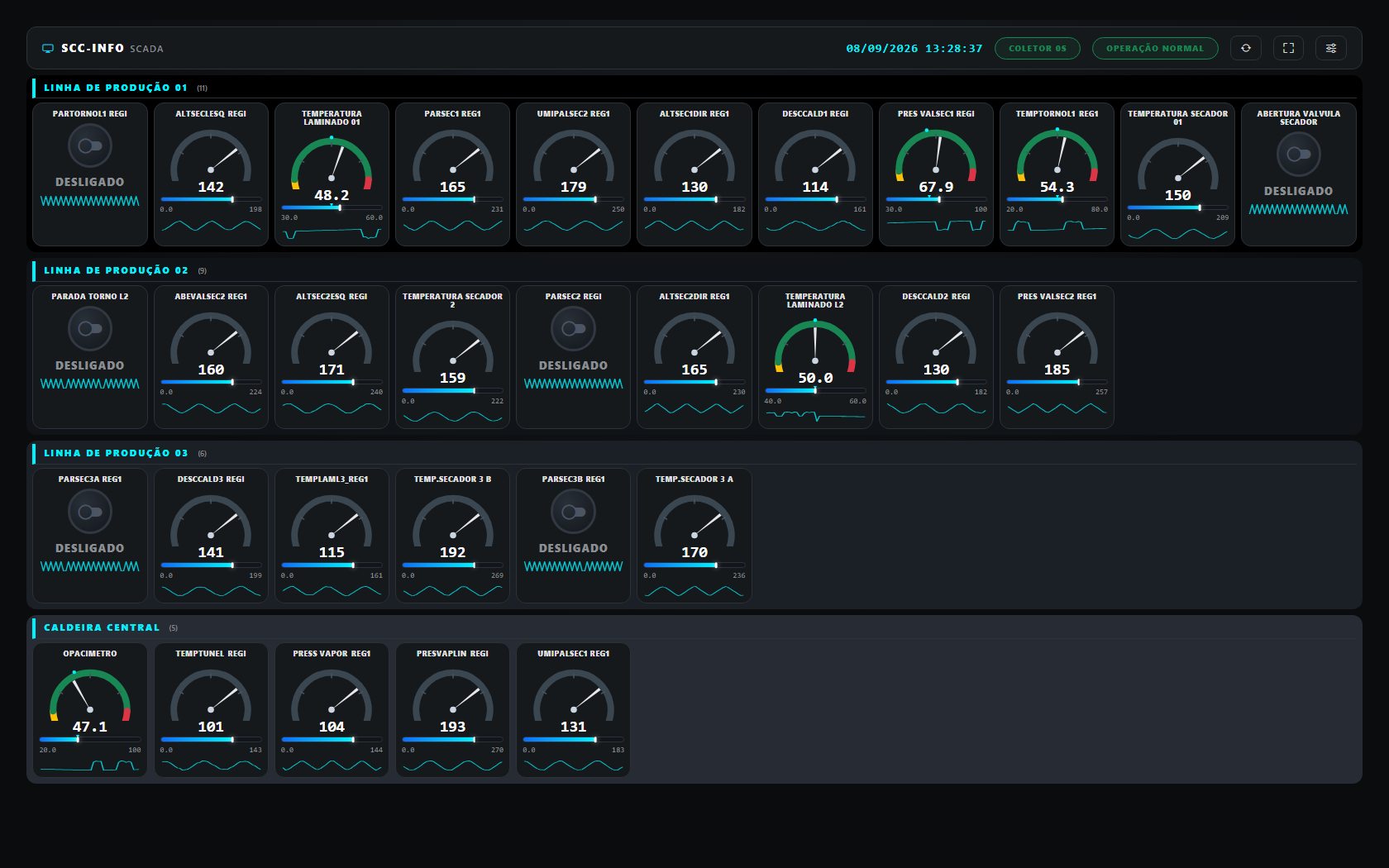Toggle the PARADA TORNO L2 switch
The image size is (1389, 868).
click(90, 329)
